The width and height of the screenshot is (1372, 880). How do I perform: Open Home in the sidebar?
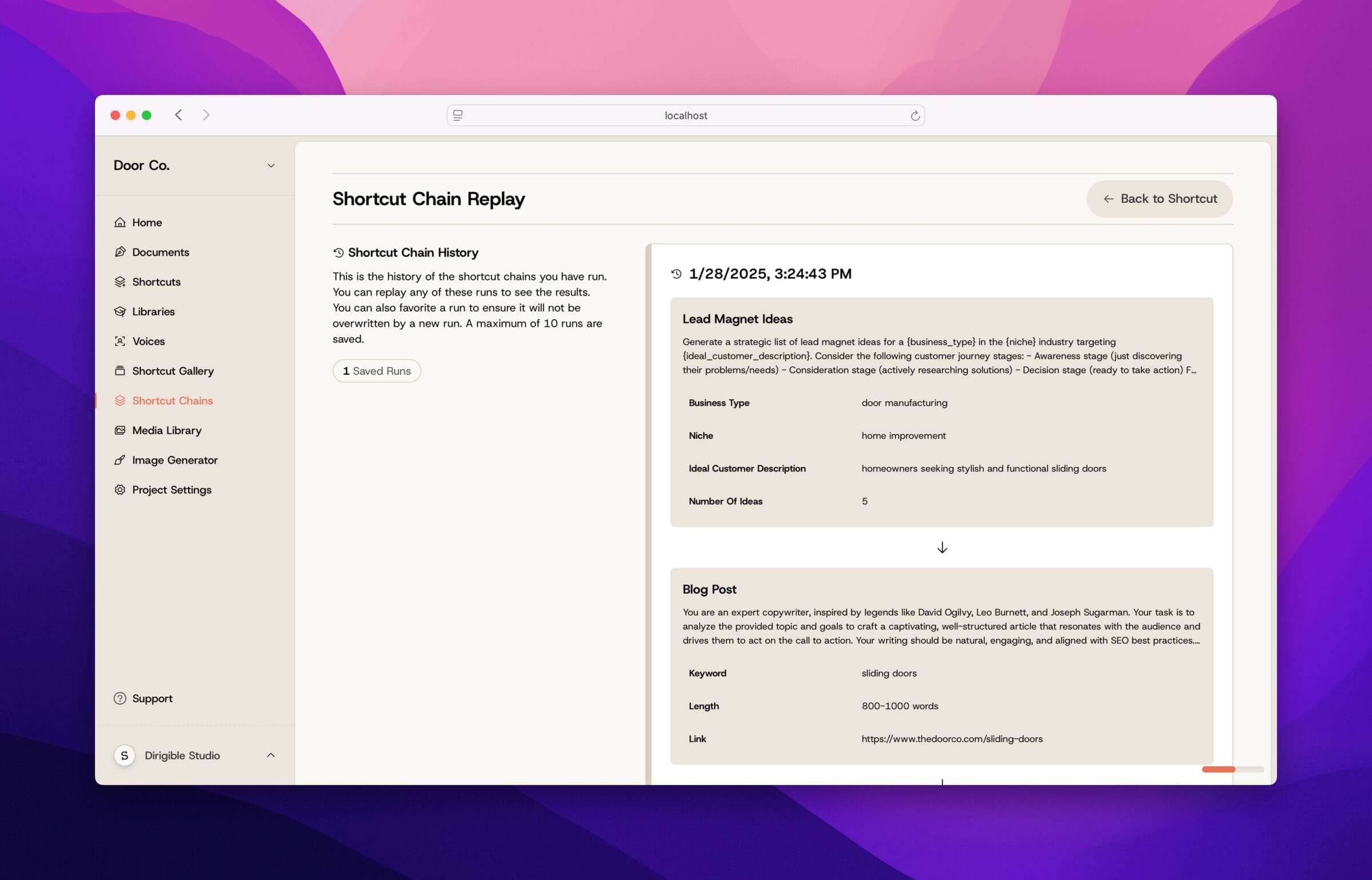click(147, 222)
